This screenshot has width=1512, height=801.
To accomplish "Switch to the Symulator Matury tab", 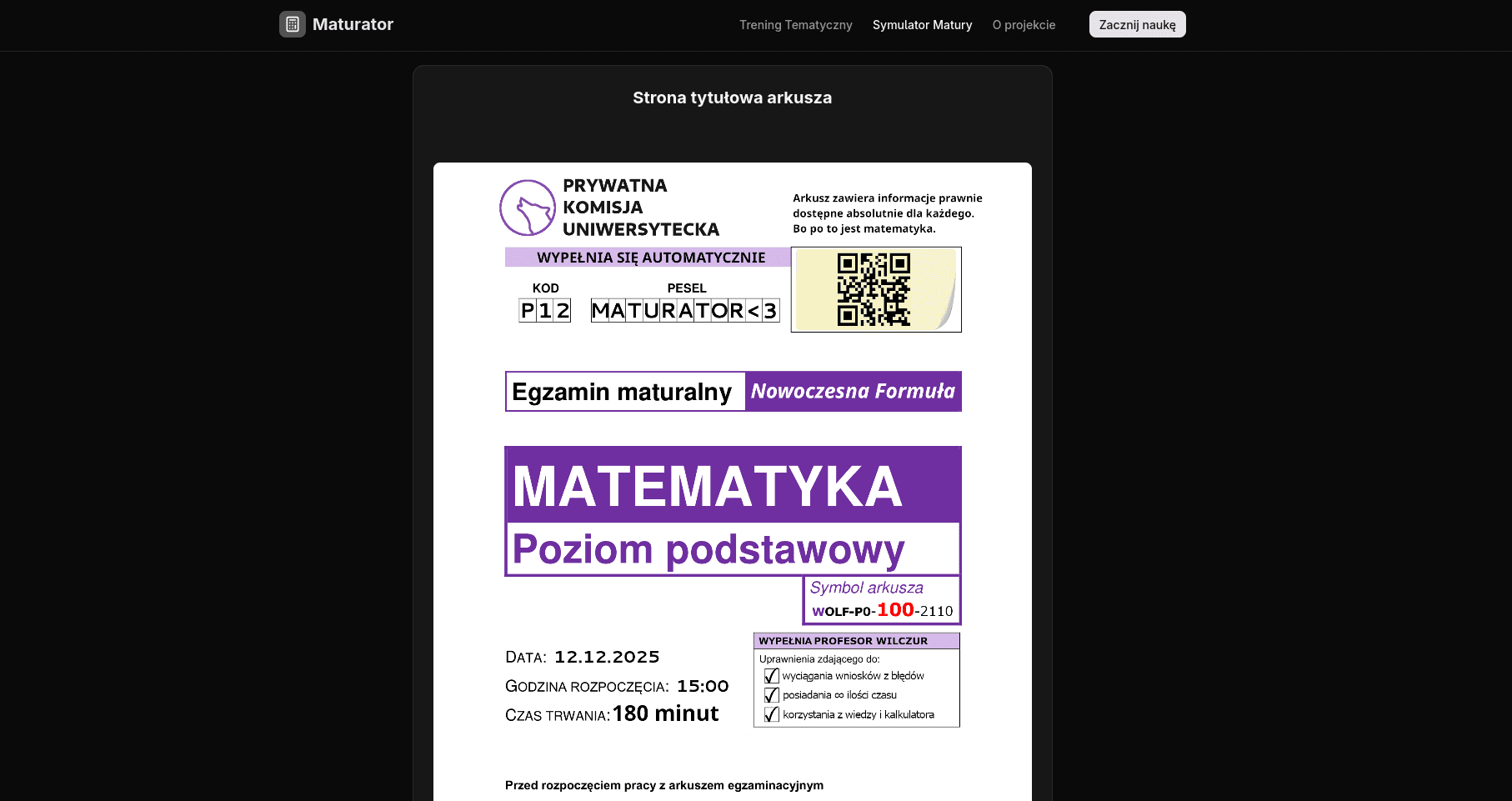I will (x=922, y=25).
